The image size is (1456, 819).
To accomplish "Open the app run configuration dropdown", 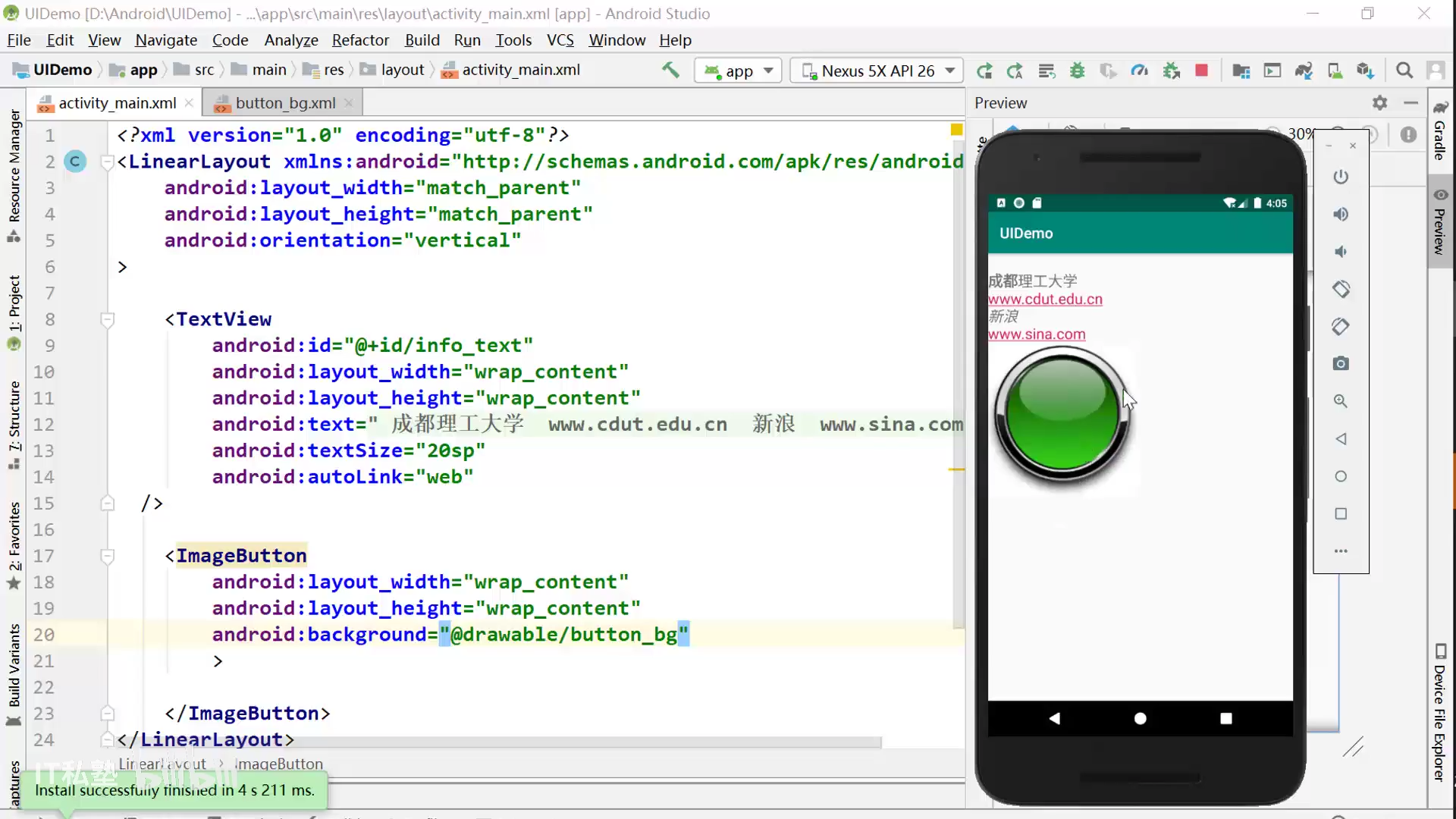I will tap(738, 71).
